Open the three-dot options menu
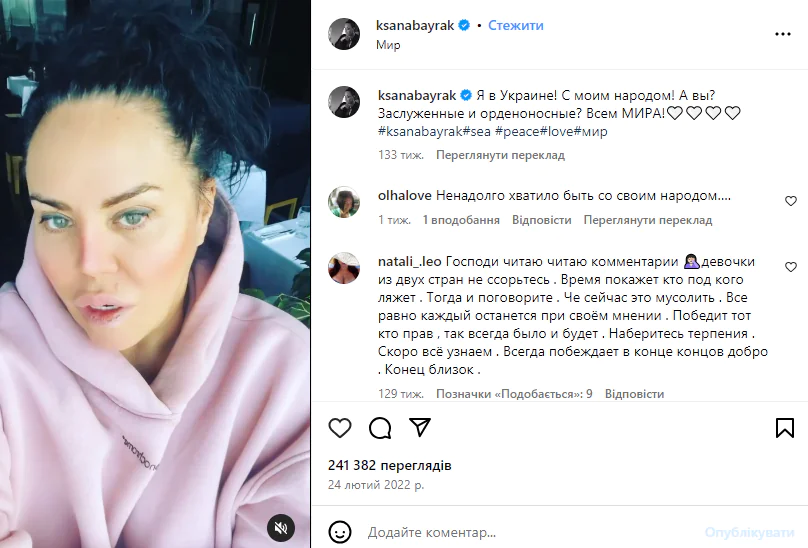Screen dimensions: 808x548 click(x=782, y=34)
